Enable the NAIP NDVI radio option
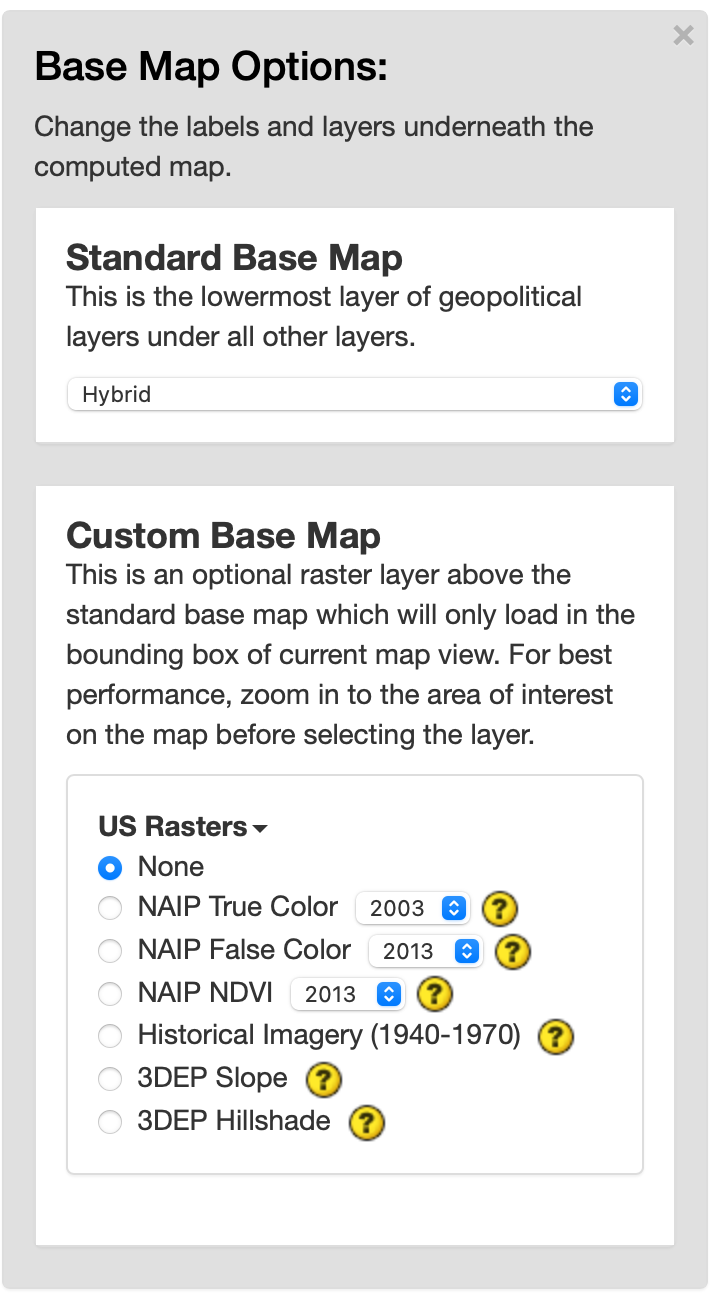The image size is (726, 1308). (x=110, y=993)
